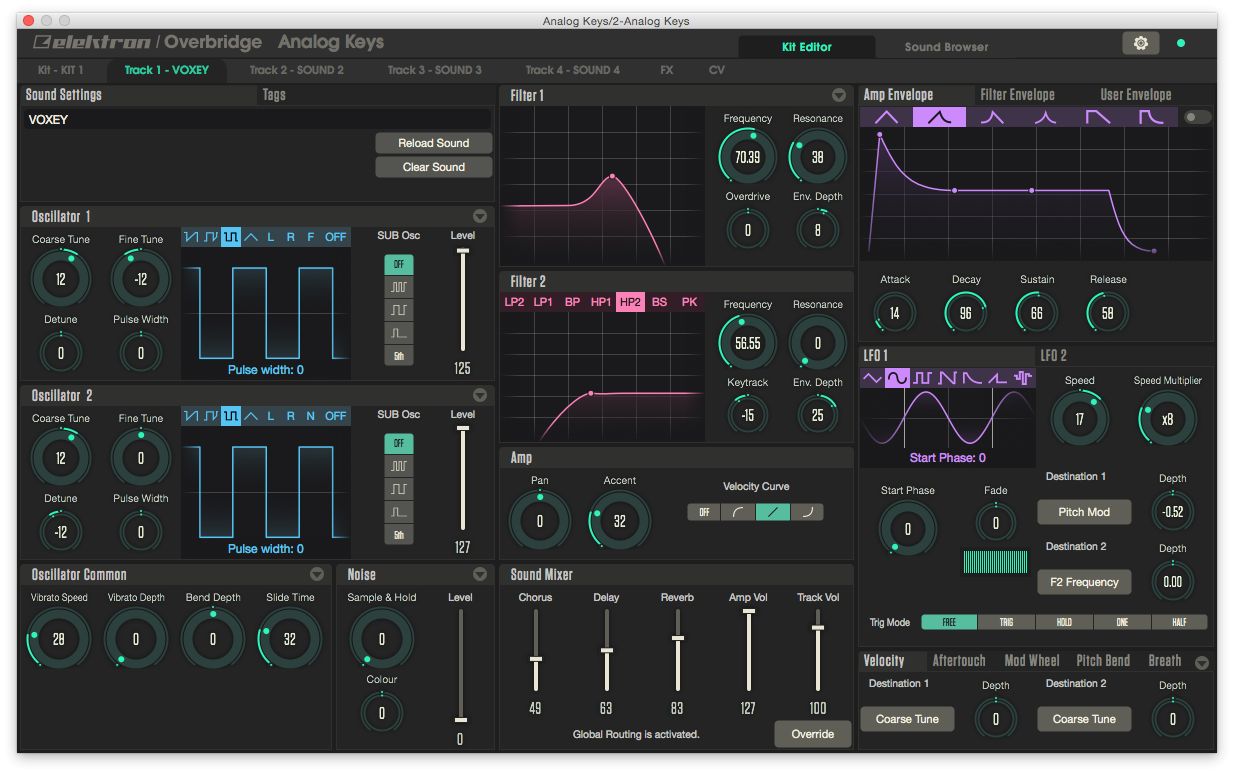Screen dimensions: 1234x774
Task: Open Oscillator Common options arrow
Action: tap(317, 574)
